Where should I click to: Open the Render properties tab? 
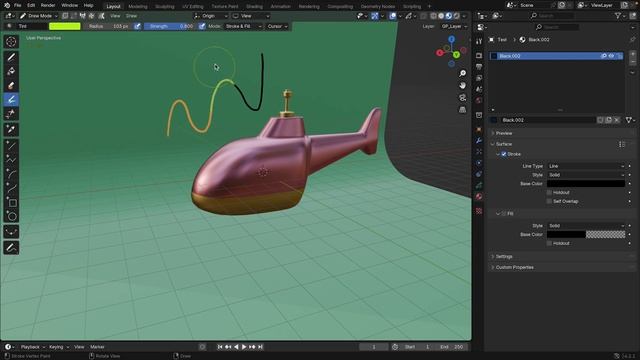point(479,56)
